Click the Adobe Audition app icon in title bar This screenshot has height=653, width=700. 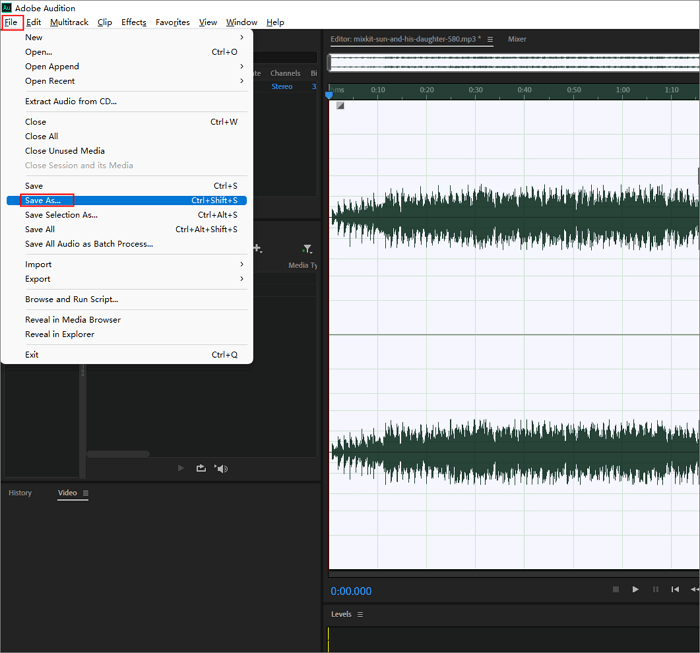7,8
